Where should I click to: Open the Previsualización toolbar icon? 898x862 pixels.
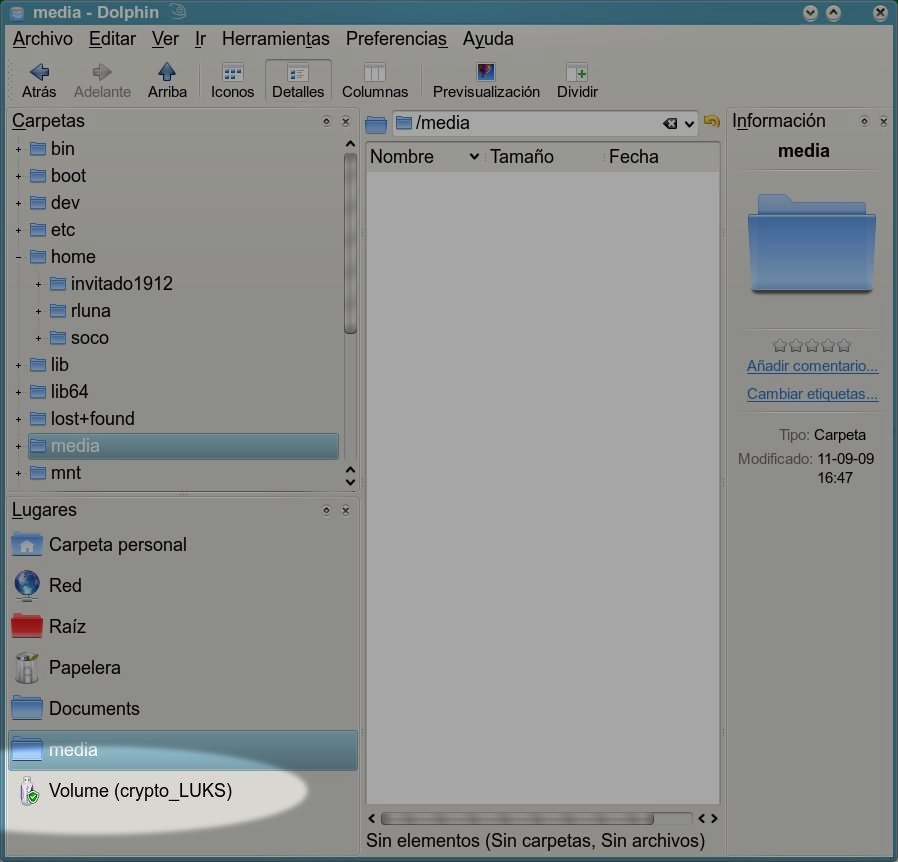pyautogui.click(x=486, y=72)
